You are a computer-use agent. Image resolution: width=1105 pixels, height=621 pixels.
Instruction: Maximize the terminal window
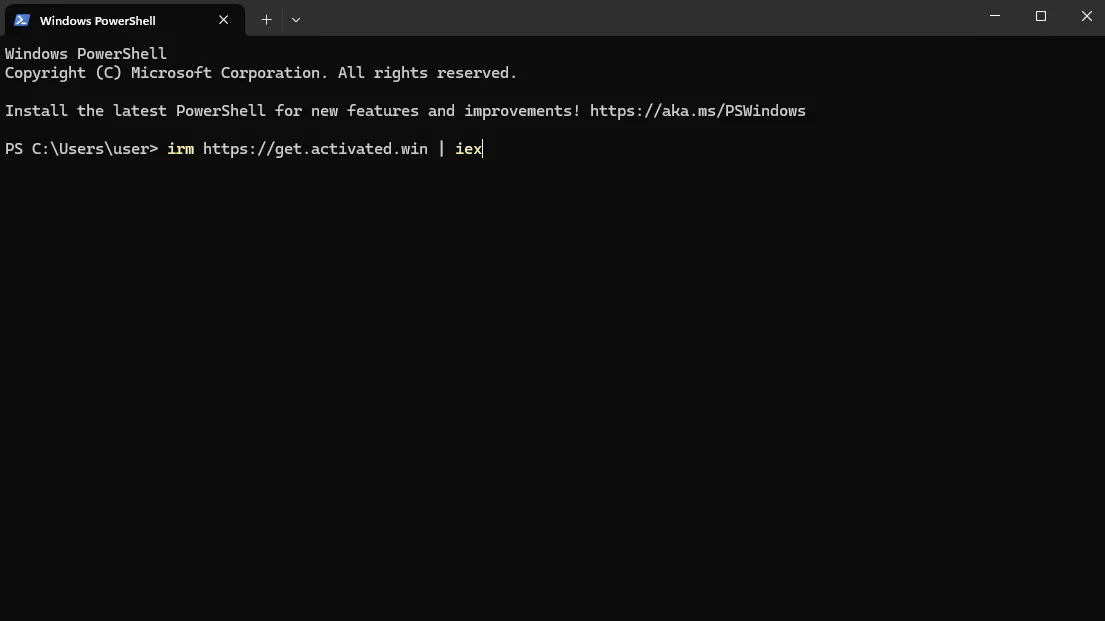1041,16
